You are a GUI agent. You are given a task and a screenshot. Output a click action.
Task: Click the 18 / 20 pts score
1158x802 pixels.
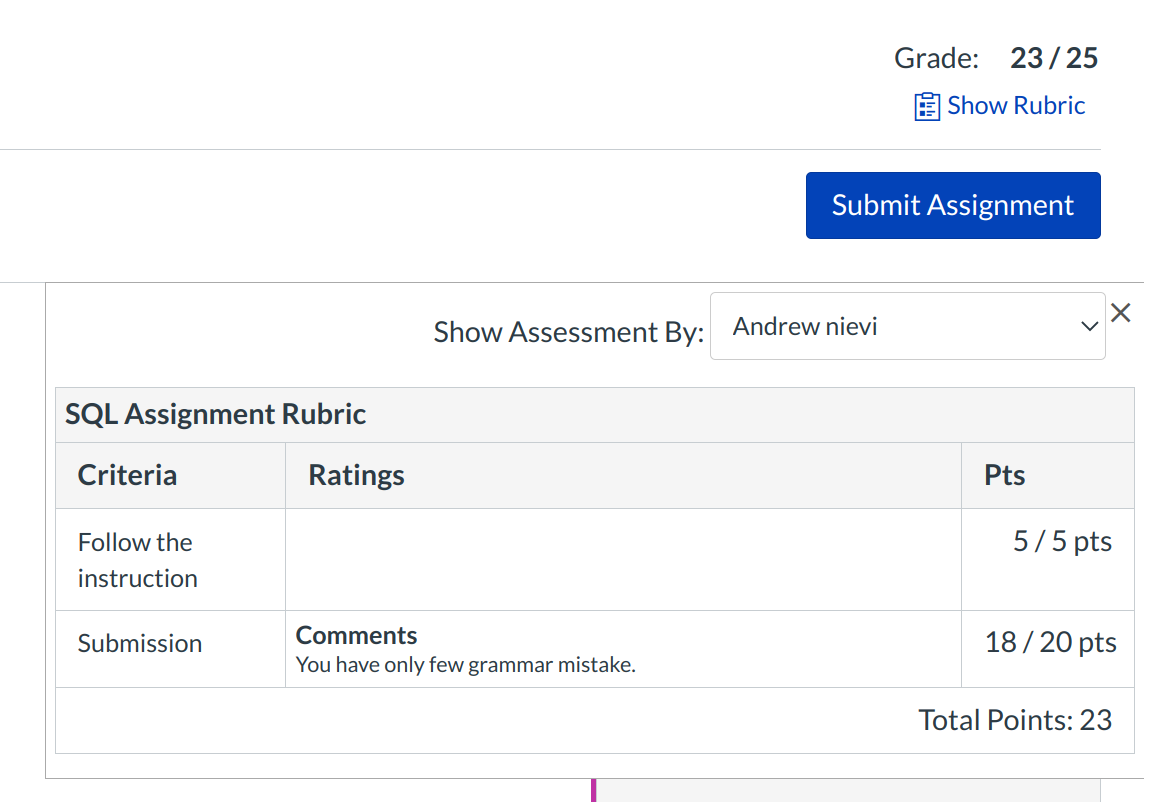coord(1050,642)
